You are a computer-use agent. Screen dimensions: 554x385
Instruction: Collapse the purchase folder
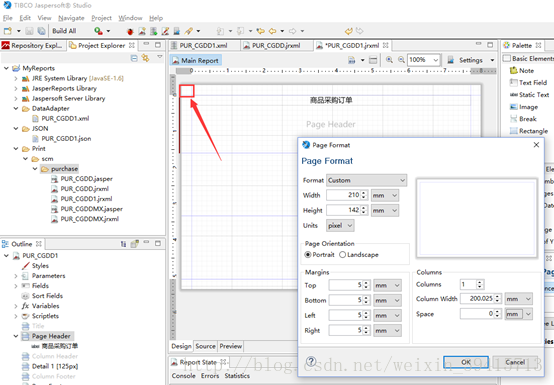coord(35,169)
